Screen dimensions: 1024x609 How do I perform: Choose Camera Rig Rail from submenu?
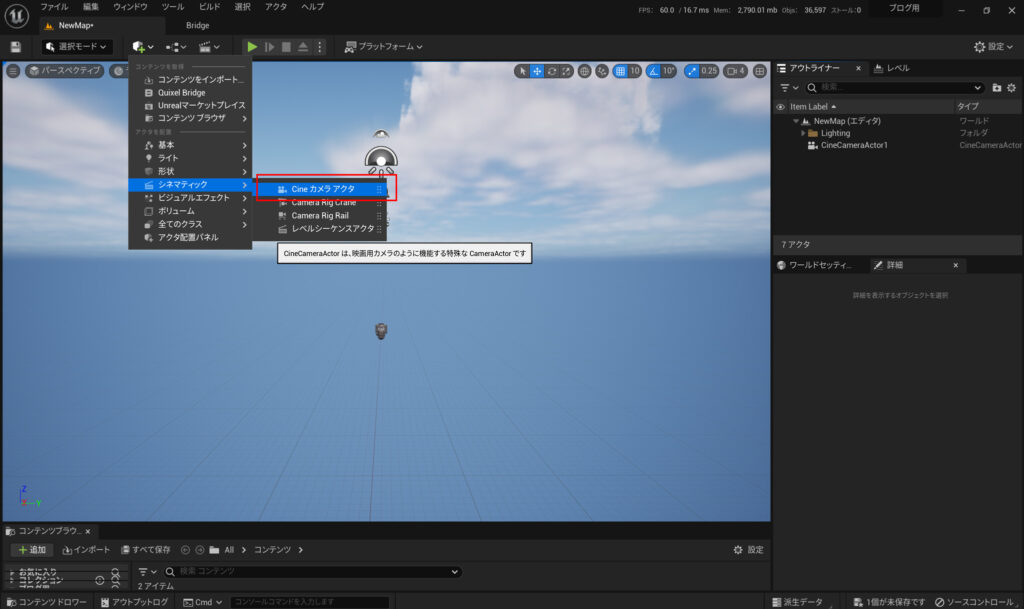[319, 215]
